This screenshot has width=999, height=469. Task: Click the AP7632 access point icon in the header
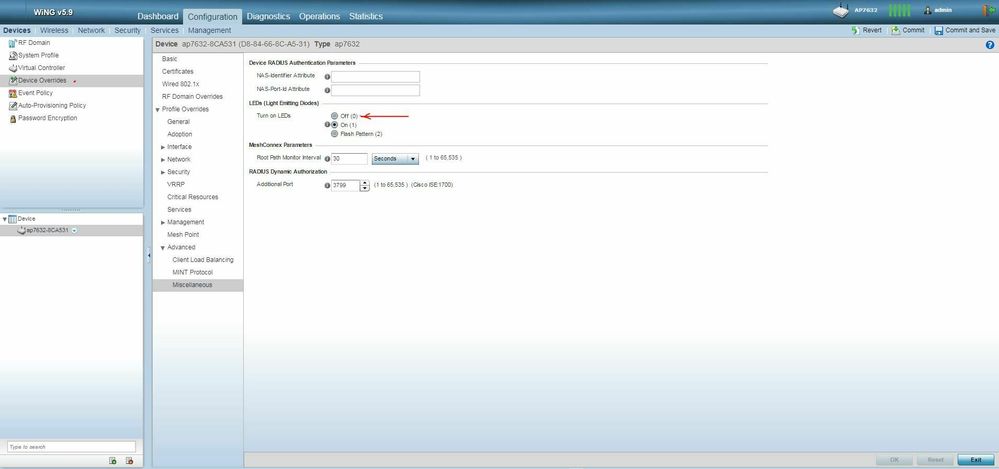click(841, 10)
